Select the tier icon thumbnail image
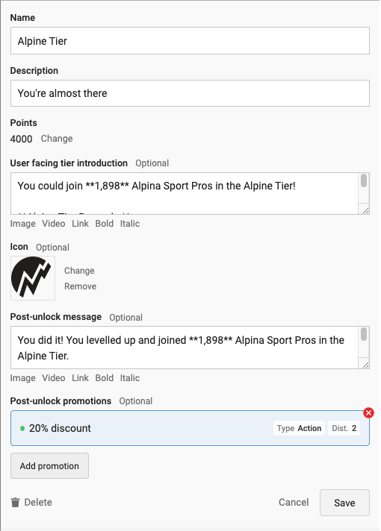The width and height of the screenshot is (381, 531). tap(33, 278)
